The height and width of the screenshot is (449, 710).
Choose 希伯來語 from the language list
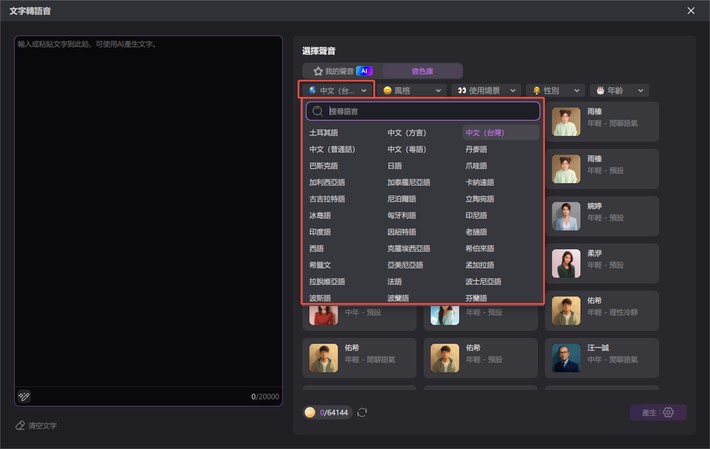pyautogui.click(x=480, y=248)
